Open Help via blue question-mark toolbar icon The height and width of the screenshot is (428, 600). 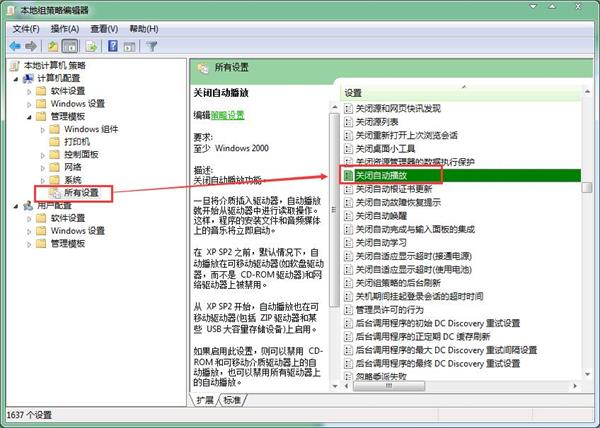pos(113,46)
